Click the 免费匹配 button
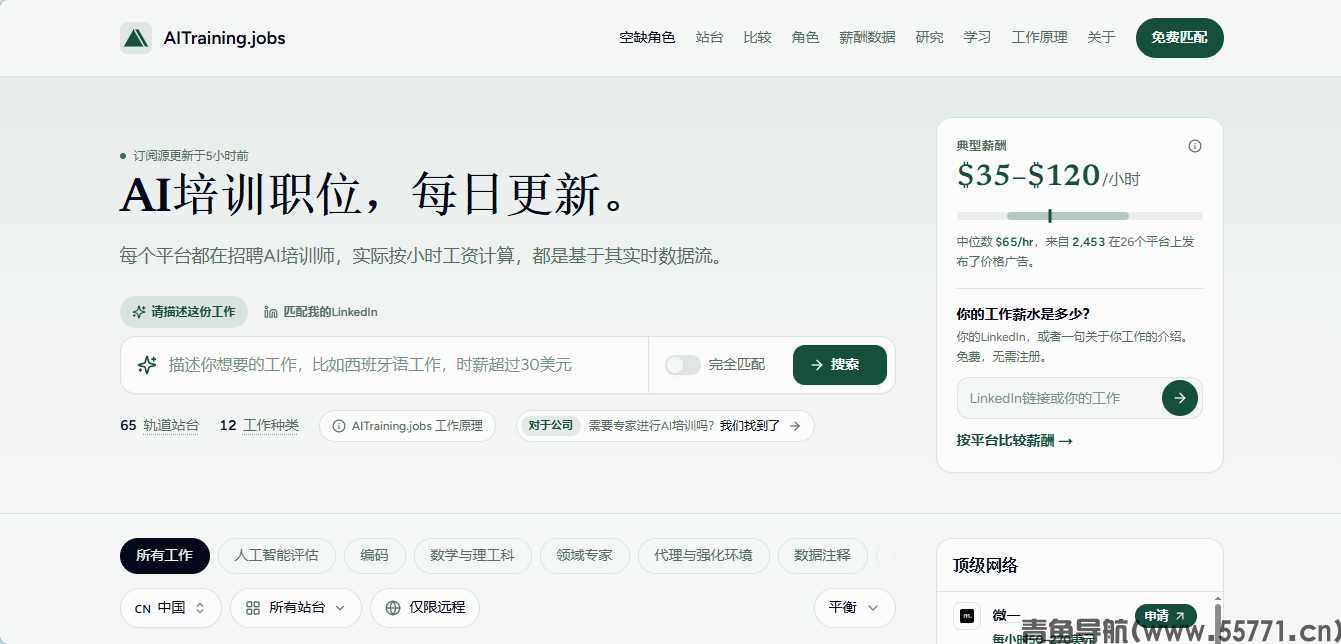This screenshot has height=644, width=1341. click(1179, 38)
